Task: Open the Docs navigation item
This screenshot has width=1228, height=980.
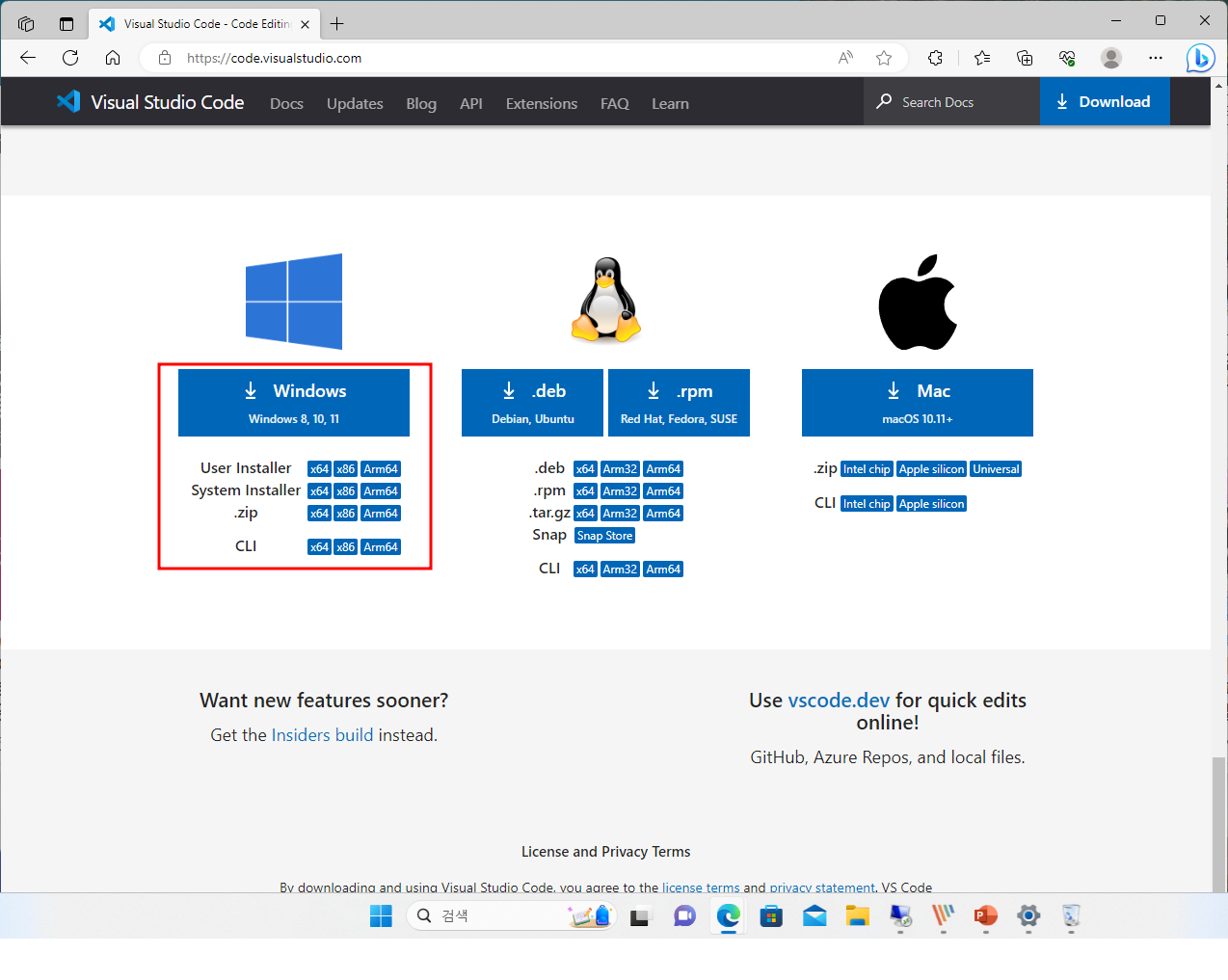Action: (x=286, y=103)
